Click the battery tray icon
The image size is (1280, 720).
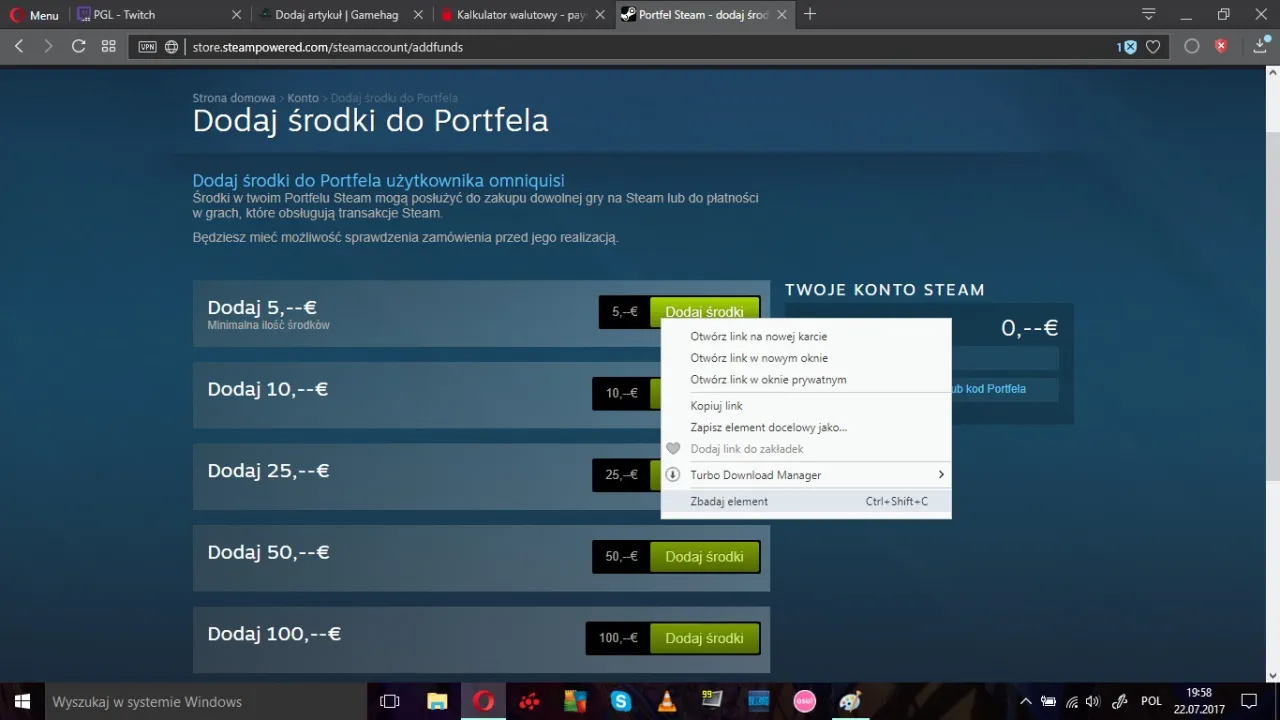pyautogui.click(x=1048, y=702)
